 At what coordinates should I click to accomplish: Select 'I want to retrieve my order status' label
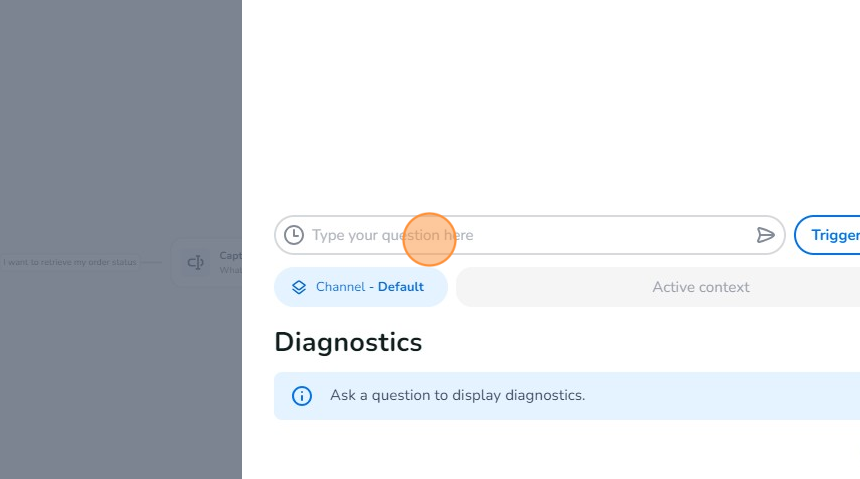pos(69,263)
